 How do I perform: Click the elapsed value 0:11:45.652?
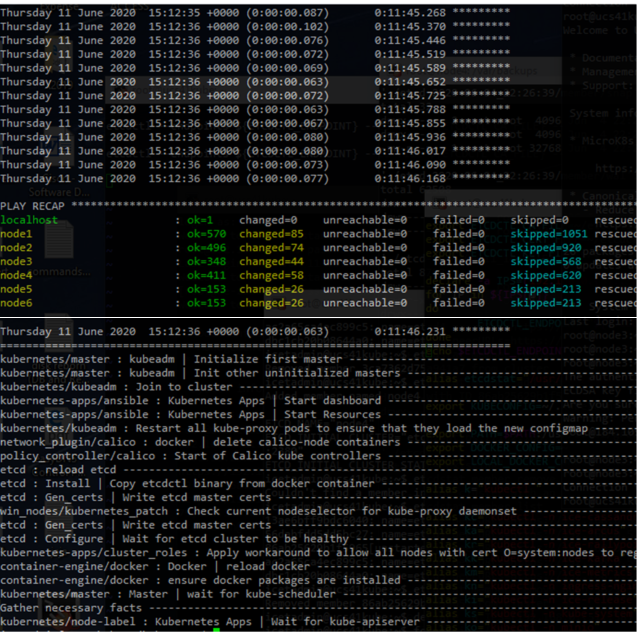click(410, 82)
